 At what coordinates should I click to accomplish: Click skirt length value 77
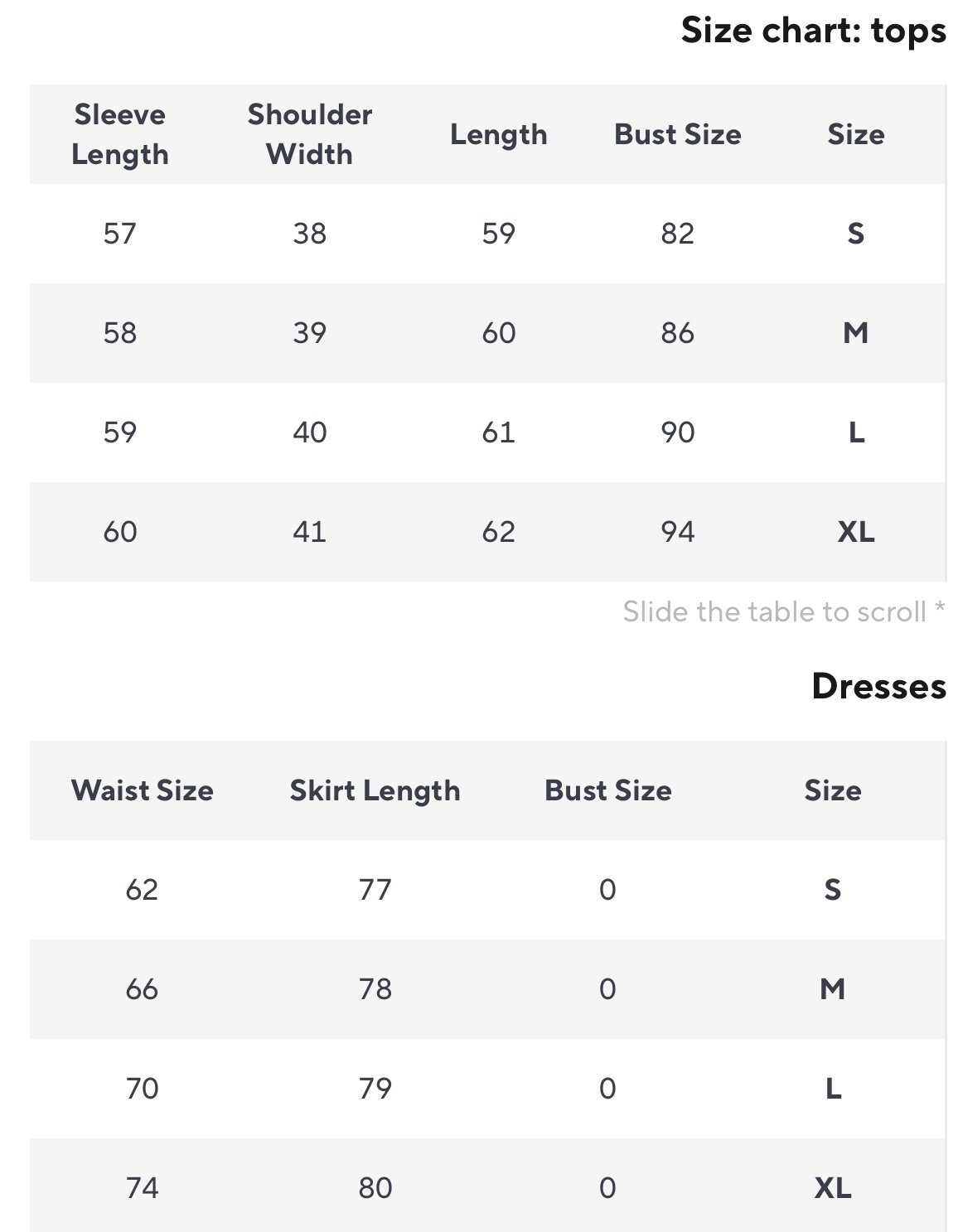coord(375,890)
